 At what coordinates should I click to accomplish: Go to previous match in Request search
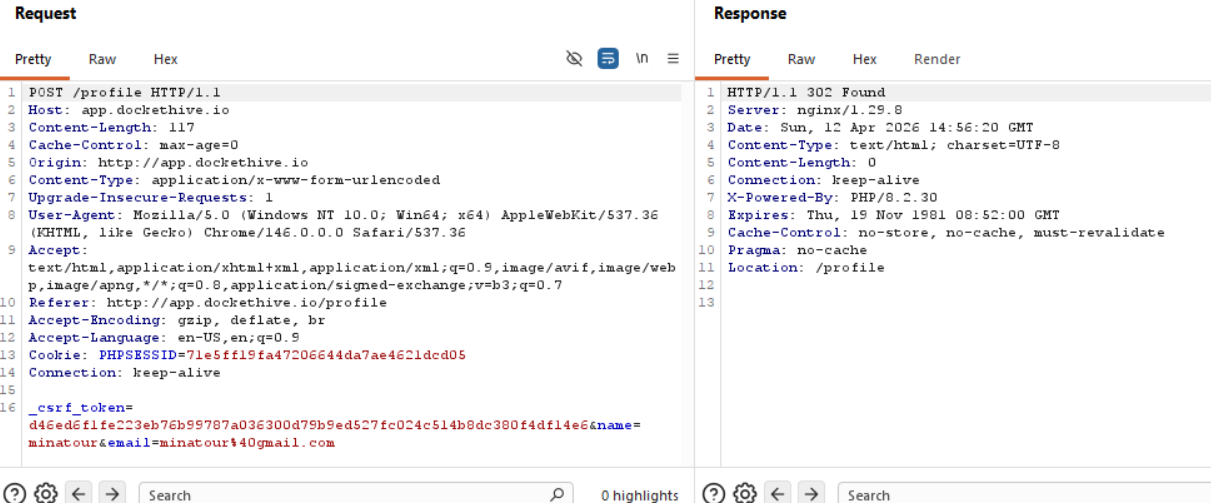[x=79, y=493]
